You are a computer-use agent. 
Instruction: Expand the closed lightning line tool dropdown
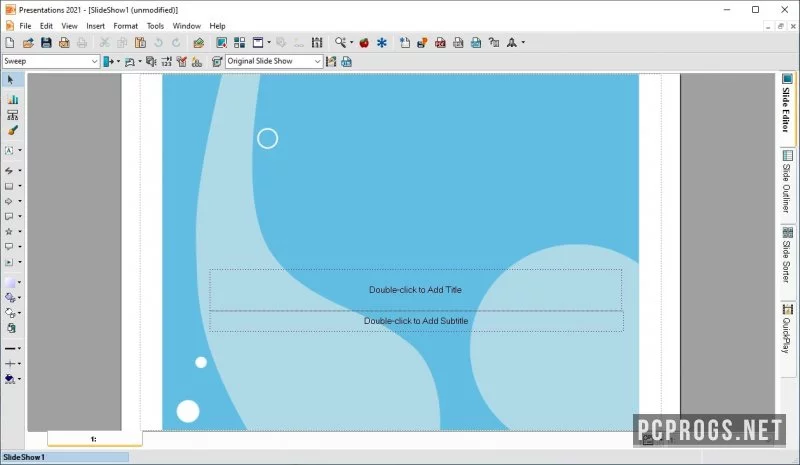(20, 170)
